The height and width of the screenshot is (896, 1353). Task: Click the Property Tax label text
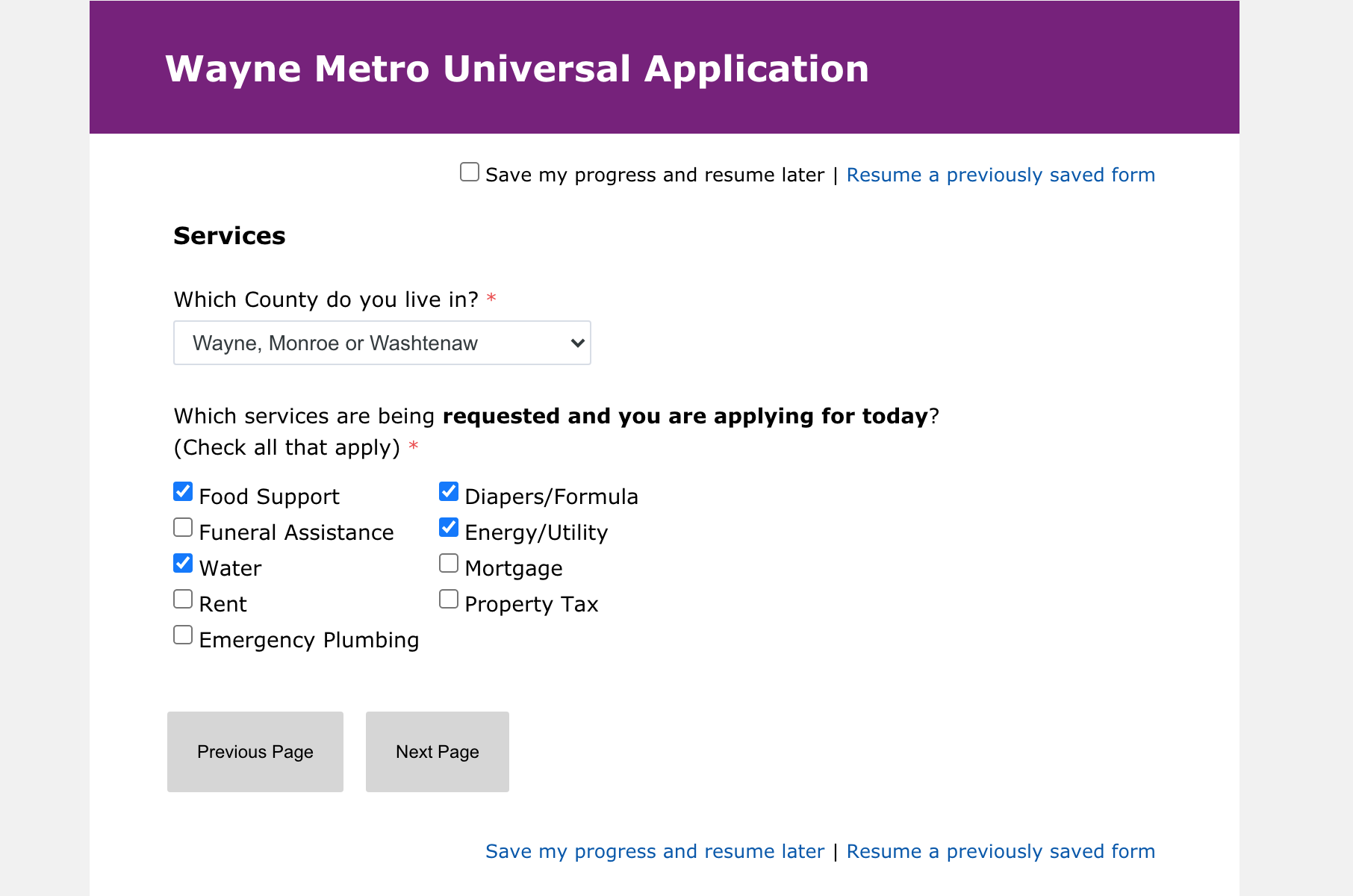(532, 604)
